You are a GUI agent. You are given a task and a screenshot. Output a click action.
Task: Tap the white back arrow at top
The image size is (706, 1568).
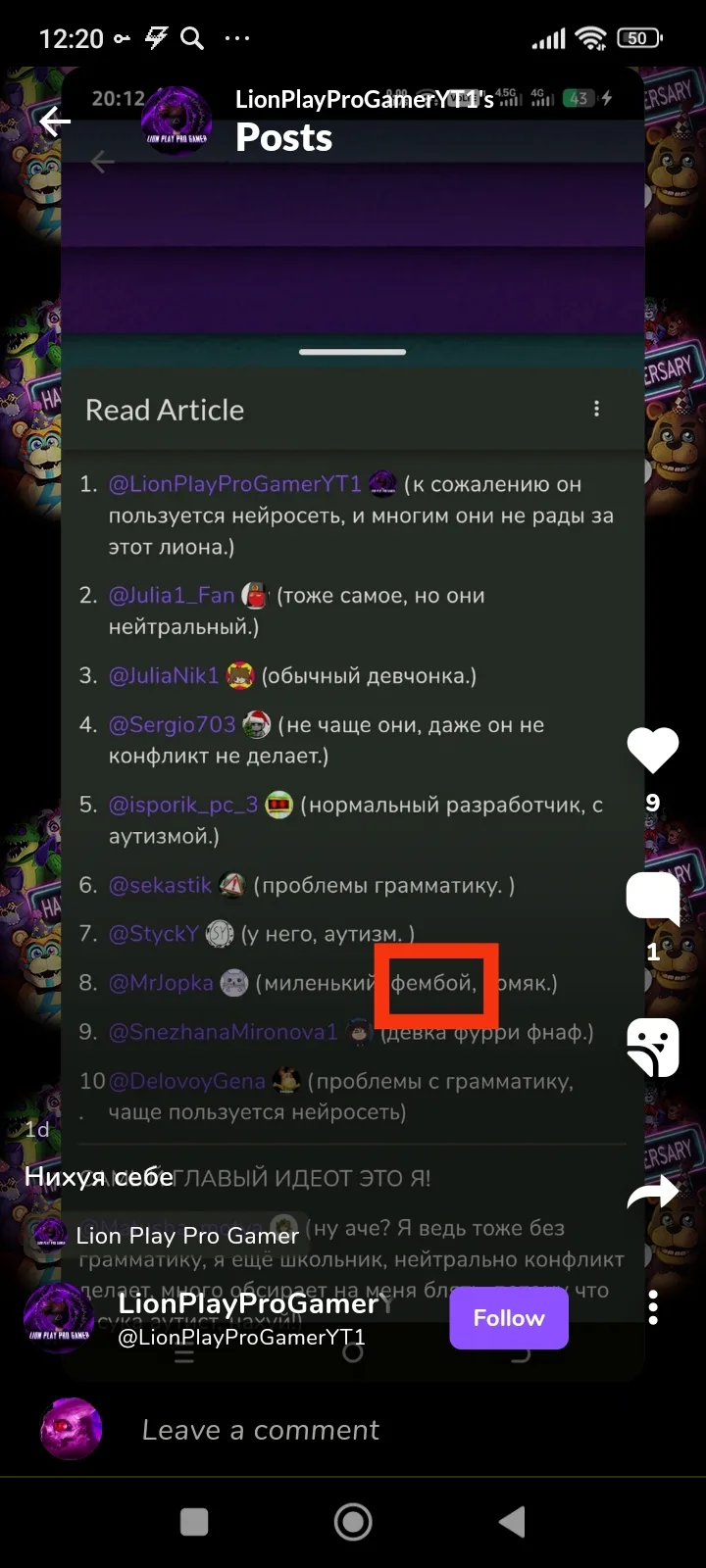pos(55,121)
